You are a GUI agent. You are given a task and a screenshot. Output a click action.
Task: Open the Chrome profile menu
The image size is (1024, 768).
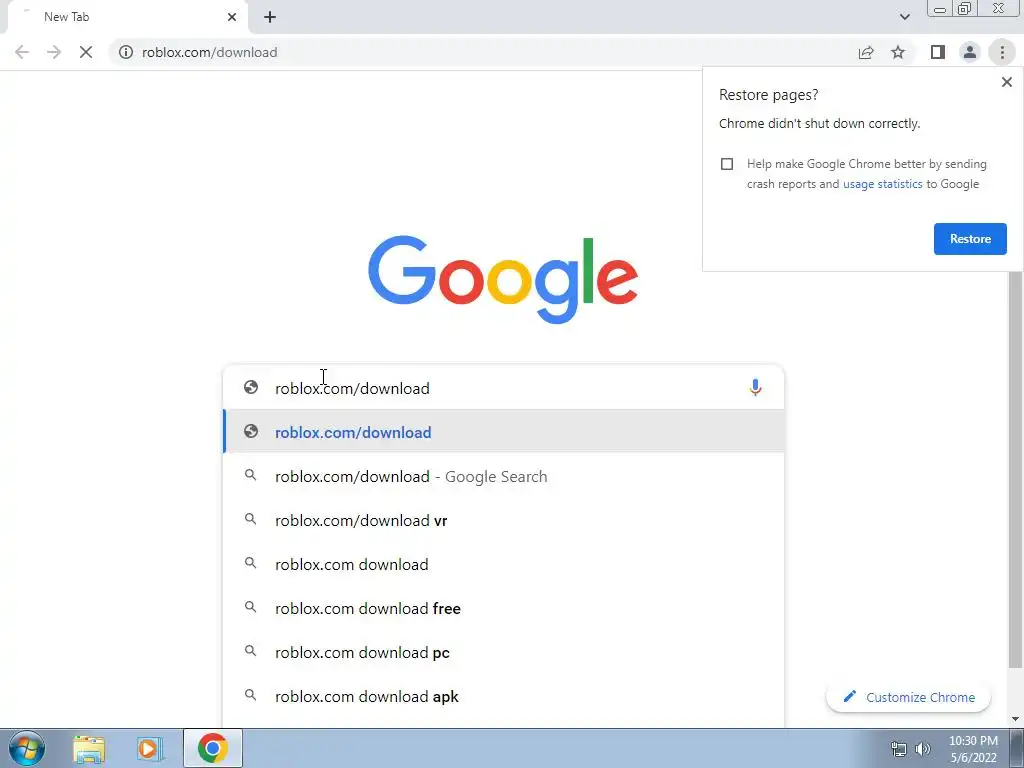tap(970, 52)
